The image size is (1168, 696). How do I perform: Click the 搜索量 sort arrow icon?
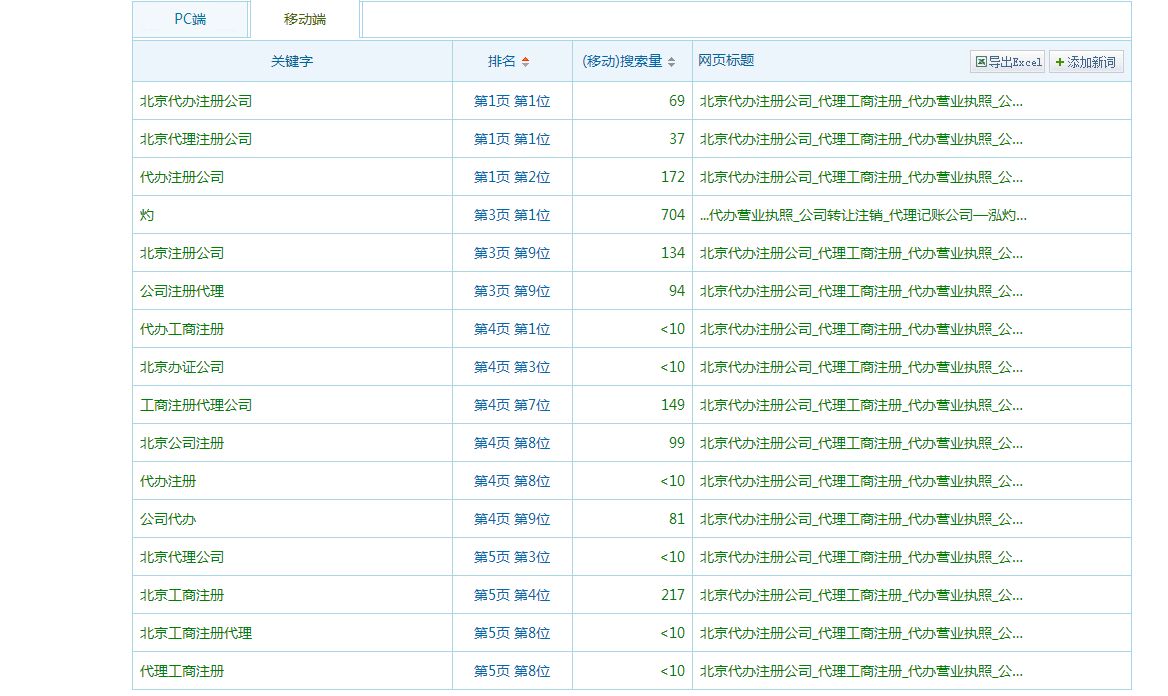click(671, 62)
